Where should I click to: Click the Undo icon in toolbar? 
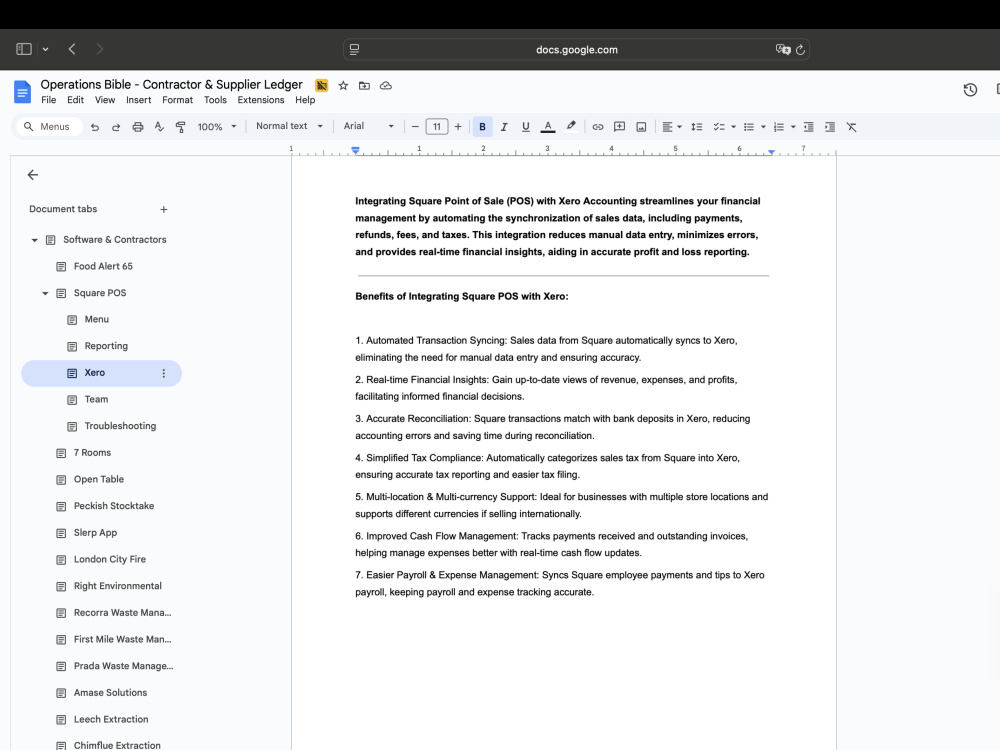95,127
